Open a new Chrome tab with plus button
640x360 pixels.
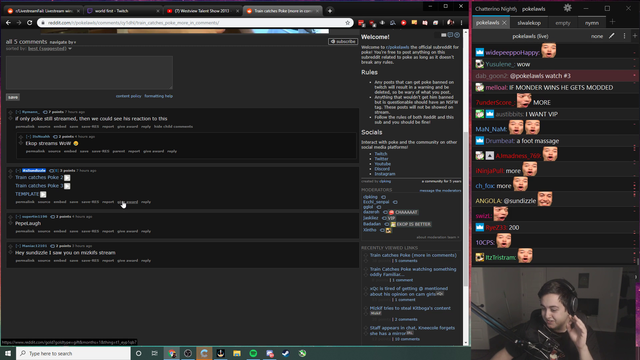tap(329, 11)
